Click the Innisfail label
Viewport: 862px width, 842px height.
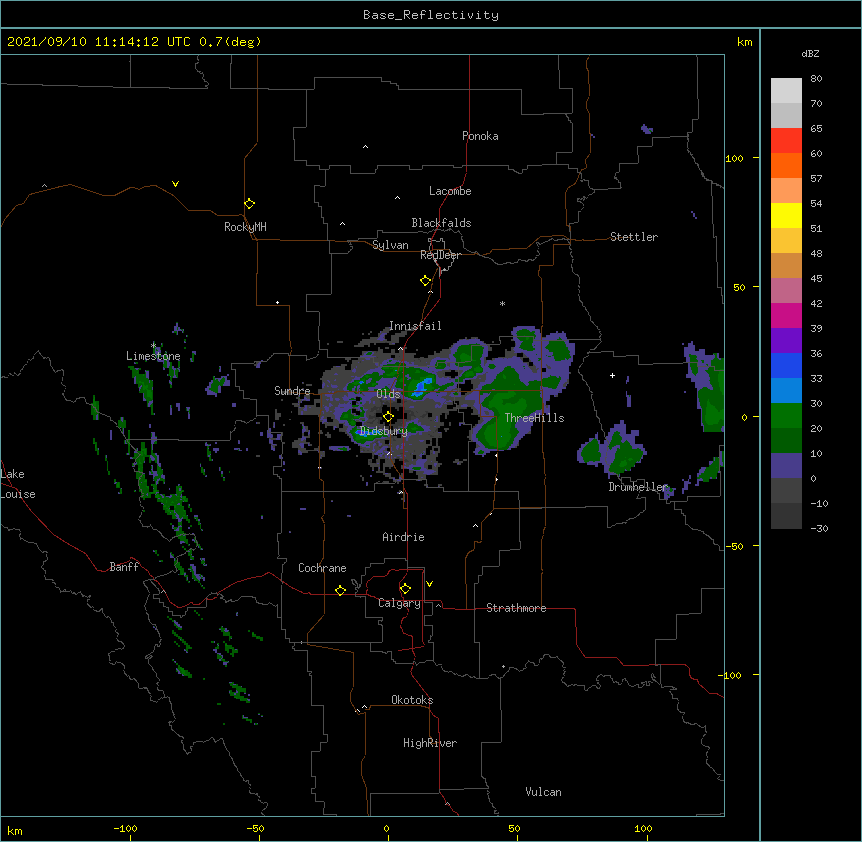(415, 326)
